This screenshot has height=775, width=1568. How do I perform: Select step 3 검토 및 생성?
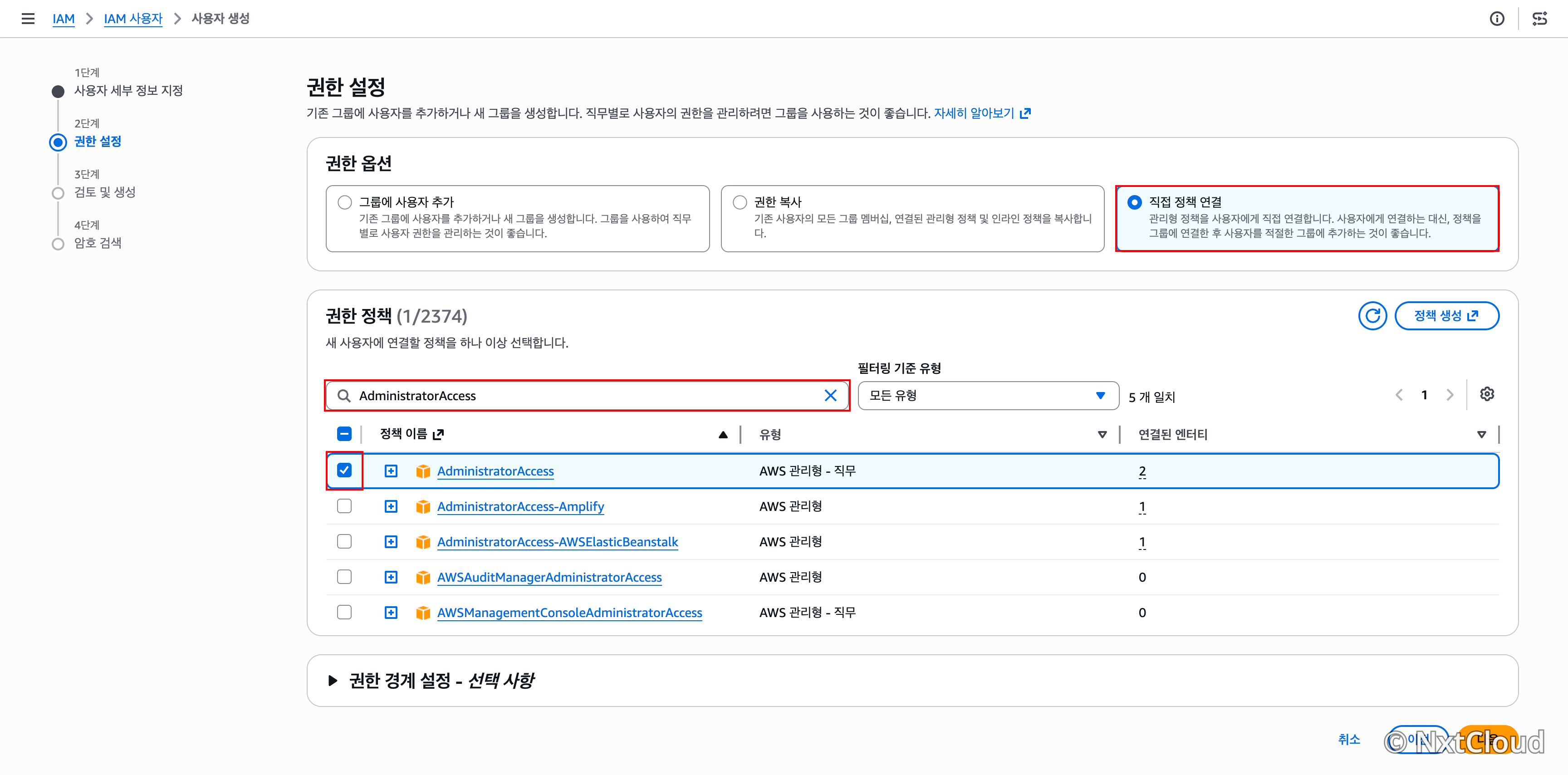(105, 192)
